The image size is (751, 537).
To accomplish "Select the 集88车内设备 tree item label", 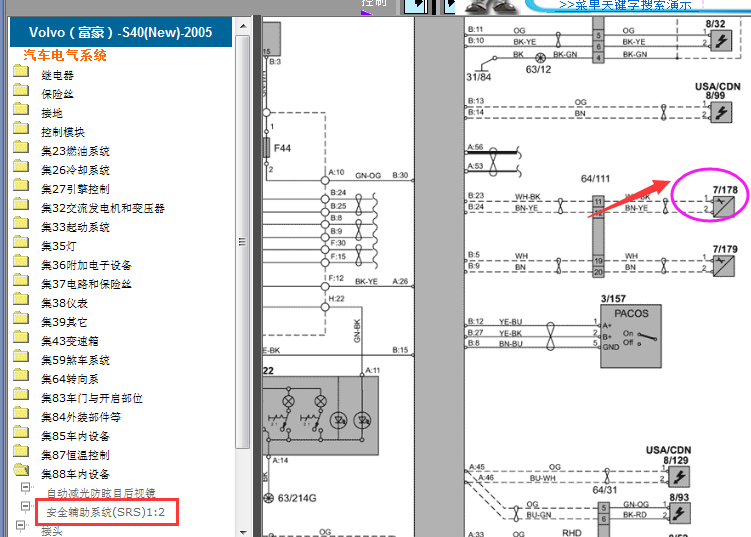I will click(x=75, y=474).
